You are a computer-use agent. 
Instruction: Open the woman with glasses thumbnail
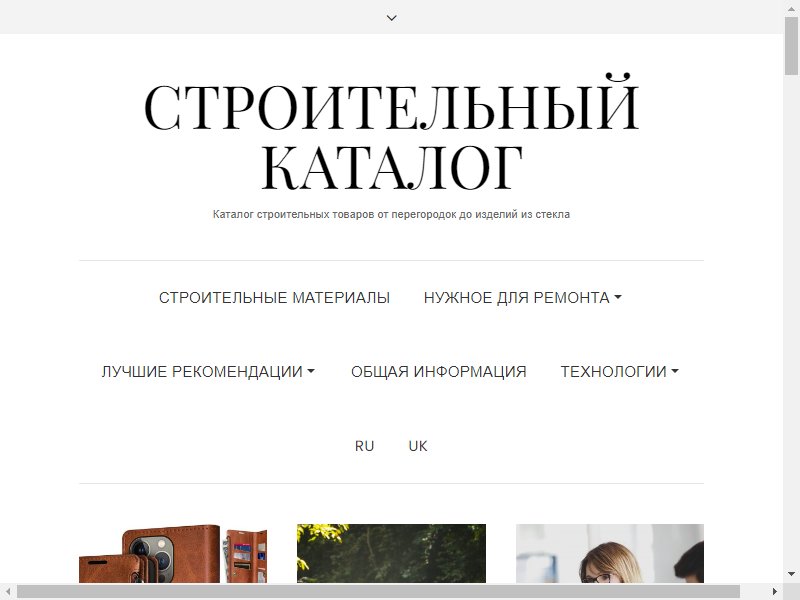tap(610, 553)
